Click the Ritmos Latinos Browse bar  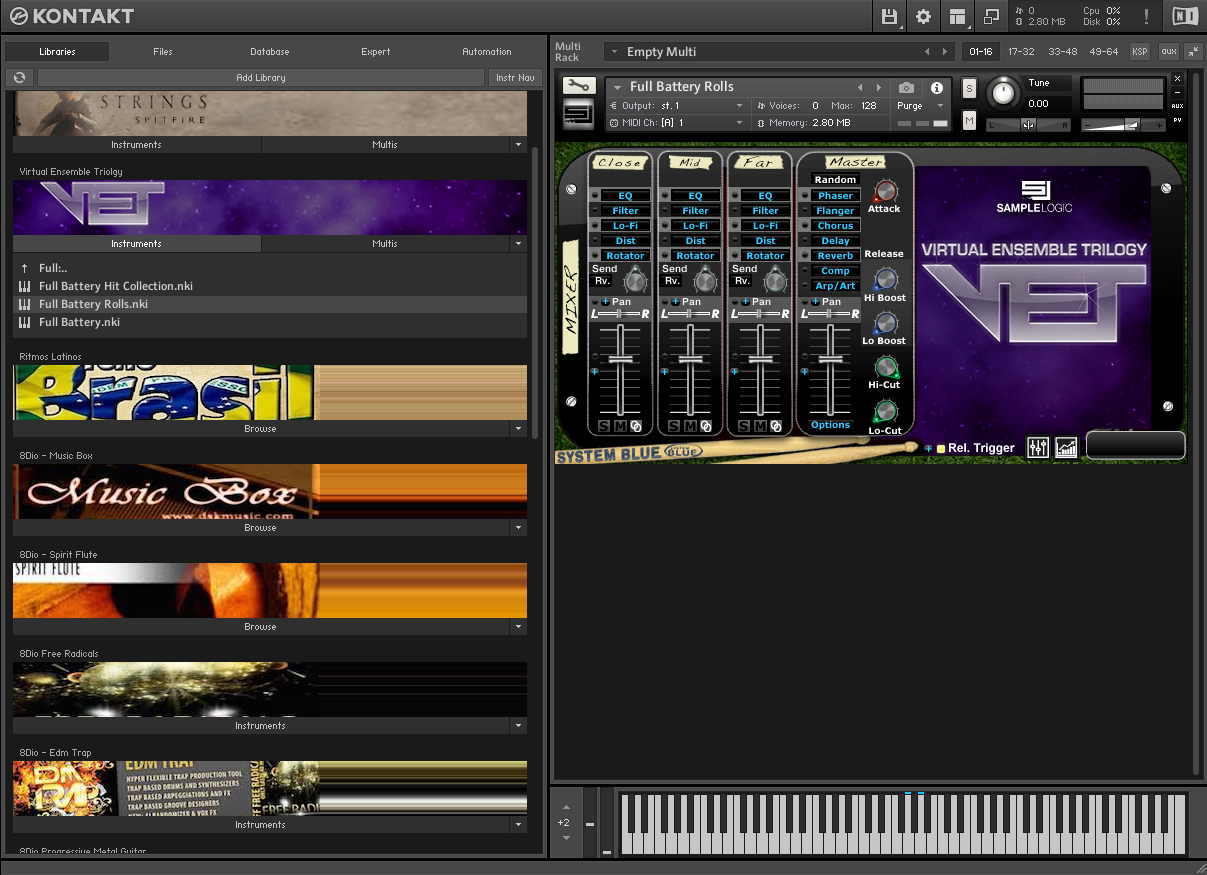(260, 428)
